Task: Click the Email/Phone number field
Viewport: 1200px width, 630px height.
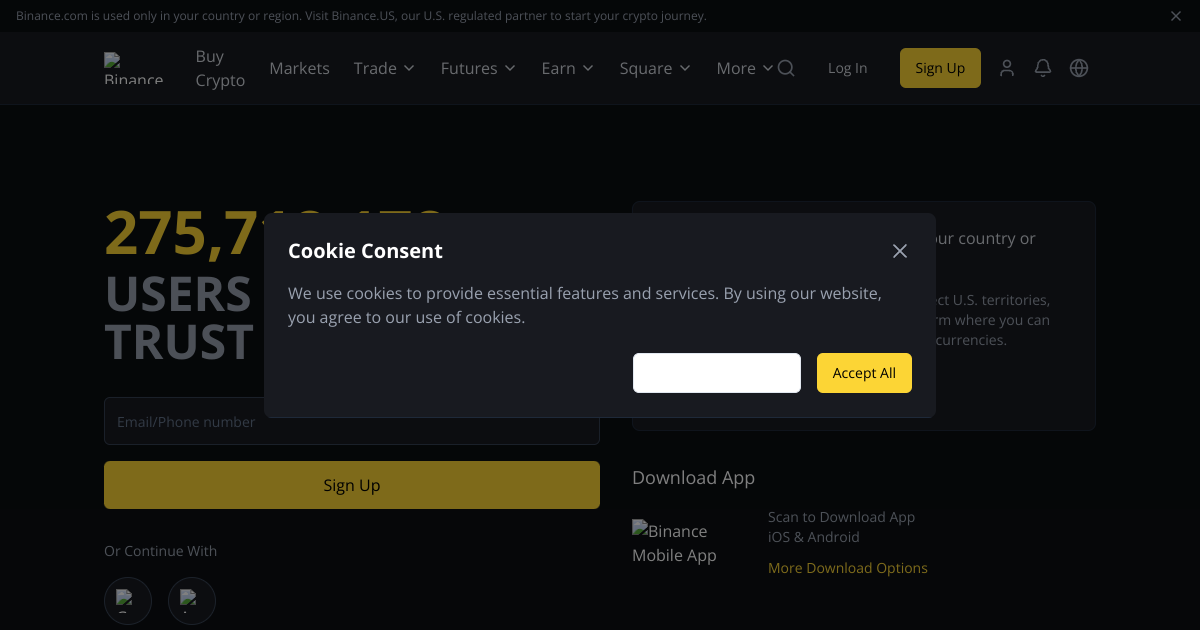Action: (352, 421)
